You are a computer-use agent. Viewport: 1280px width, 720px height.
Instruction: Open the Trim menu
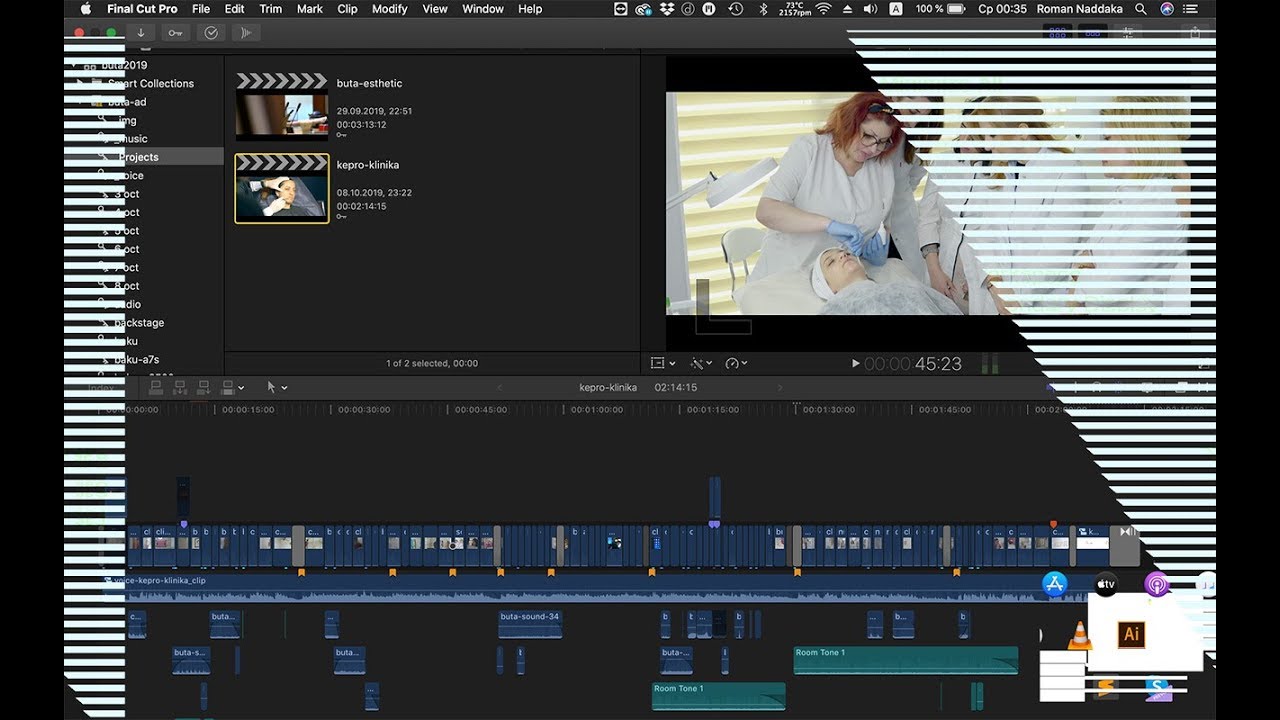point(271,9)
